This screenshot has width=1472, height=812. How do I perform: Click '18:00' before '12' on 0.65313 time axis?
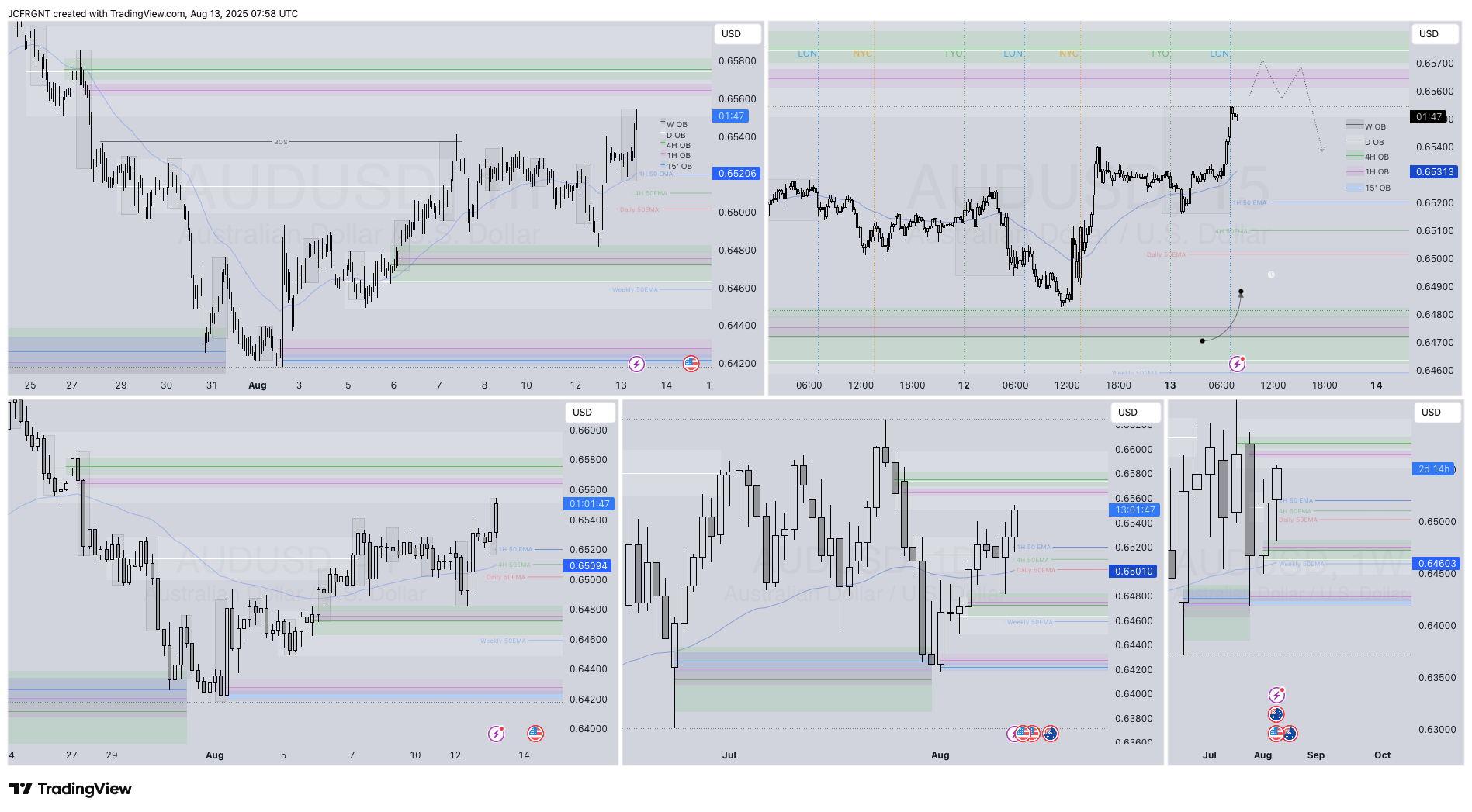[913, 385]
